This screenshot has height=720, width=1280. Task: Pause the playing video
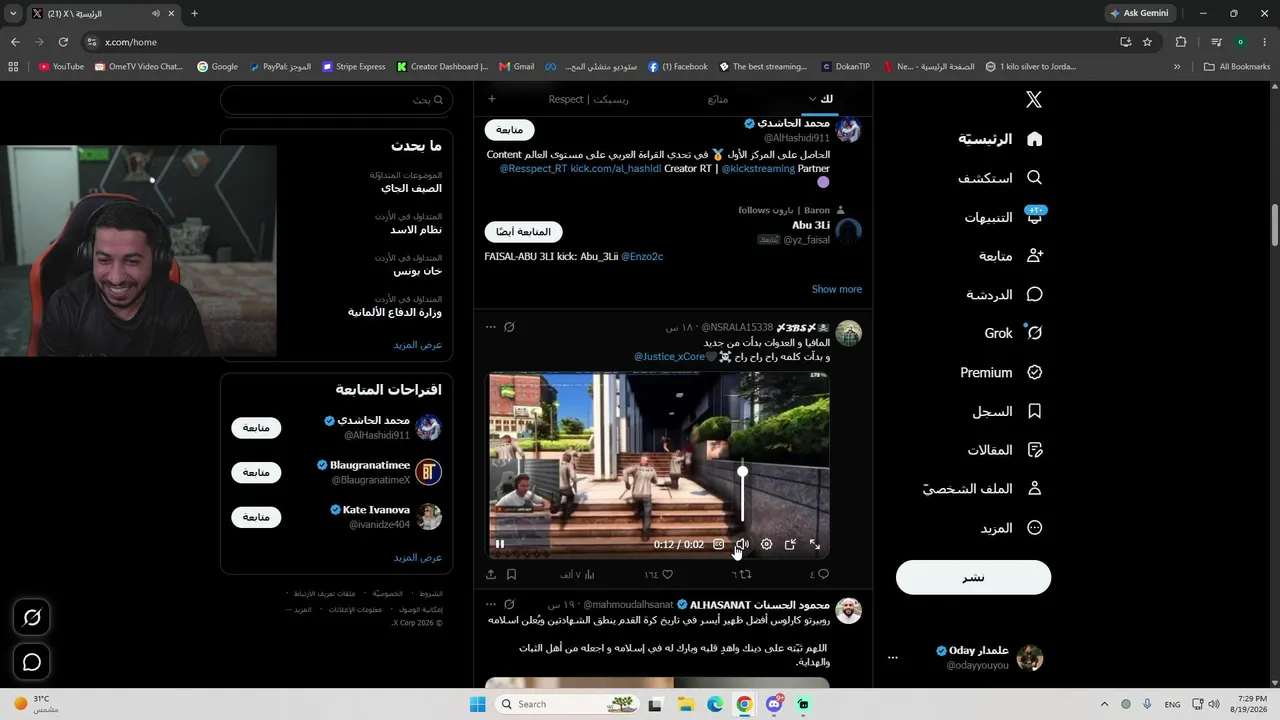(500, 544)
